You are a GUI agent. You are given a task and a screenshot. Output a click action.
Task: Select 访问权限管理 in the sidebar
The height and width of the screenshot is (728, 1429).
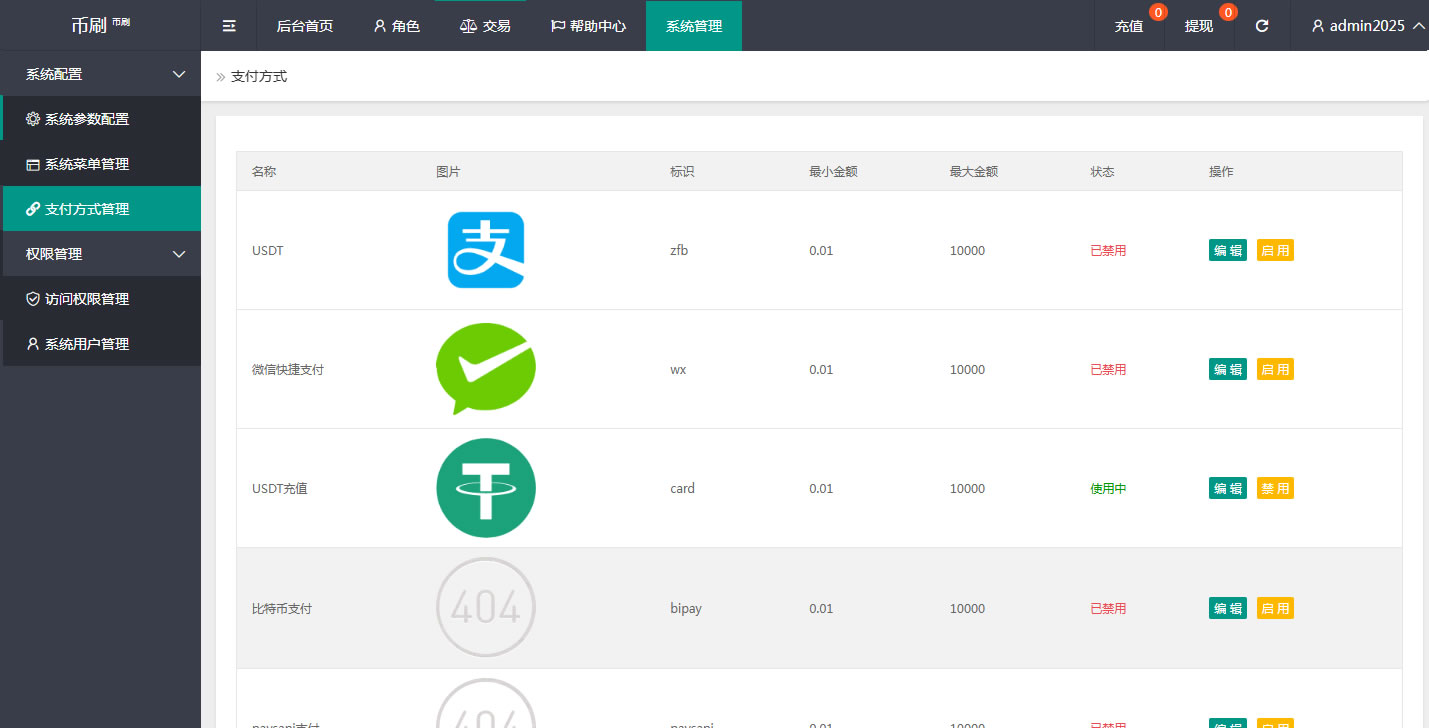coord(87,299)
